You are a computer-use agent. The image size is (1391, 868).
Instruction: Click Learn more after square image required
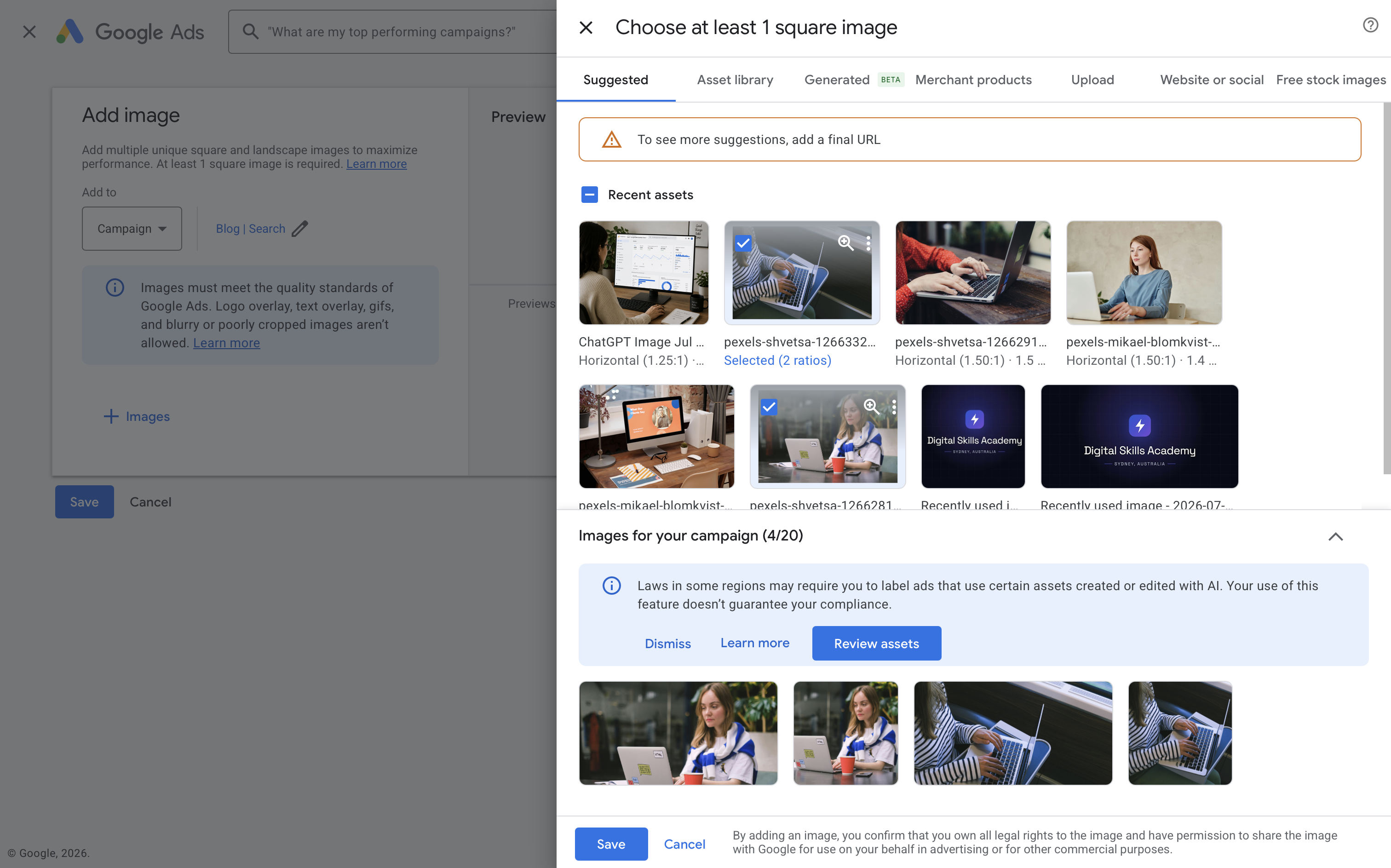(x=376, y=164)
